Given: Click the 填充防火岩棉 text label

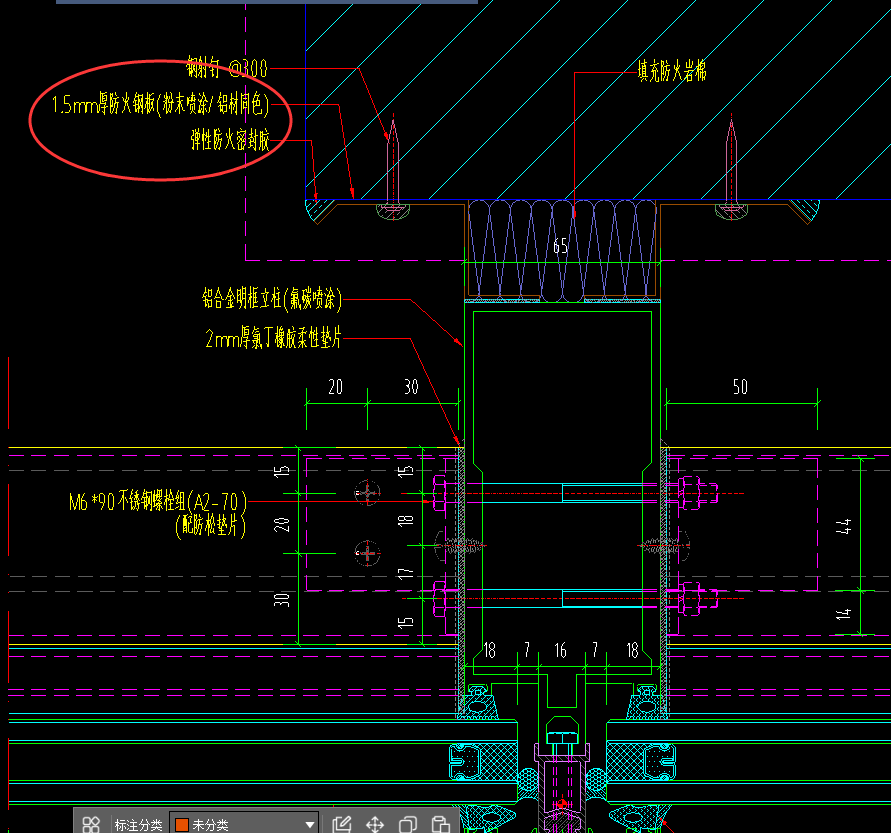Looking at the screenshot, I should 672,71.
